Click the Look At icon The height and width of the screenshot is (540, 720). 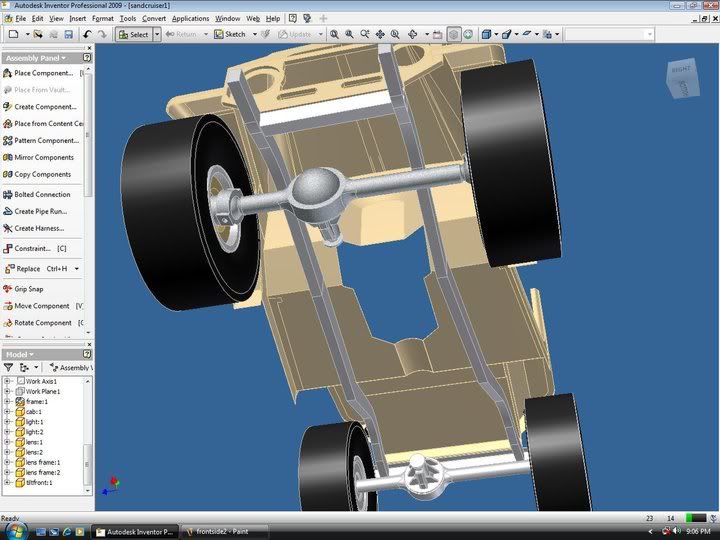[437, 34]
